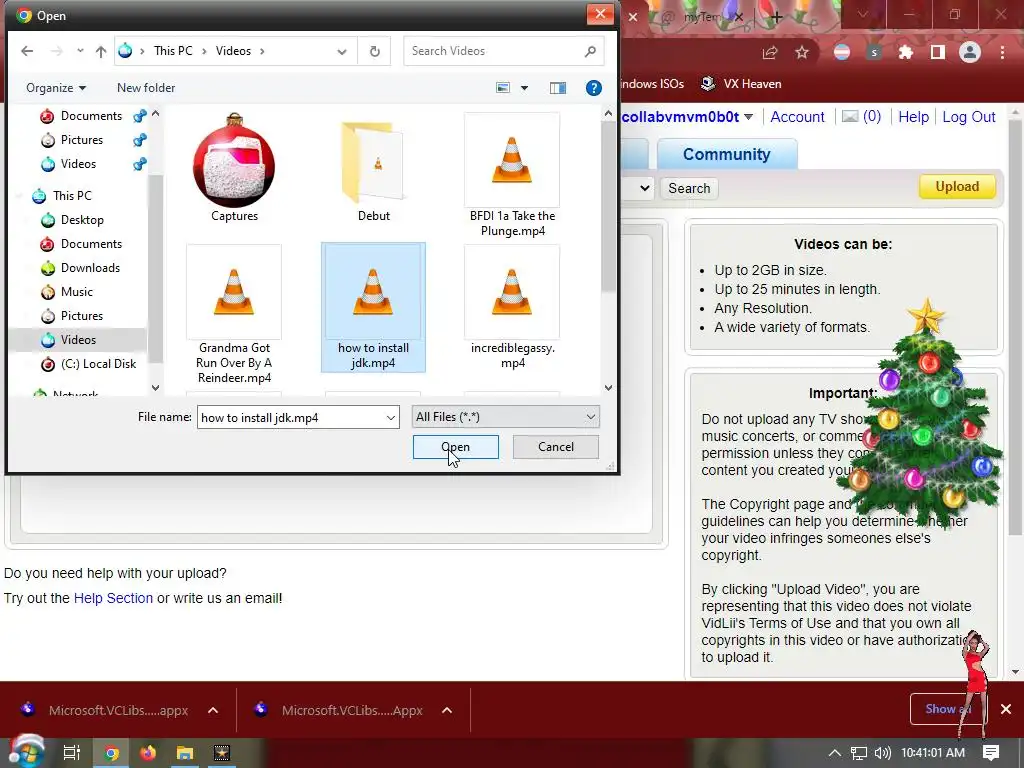Click the Search button in VidLii
This screenshot has width=1024, height=768.
tap(689, 188)
